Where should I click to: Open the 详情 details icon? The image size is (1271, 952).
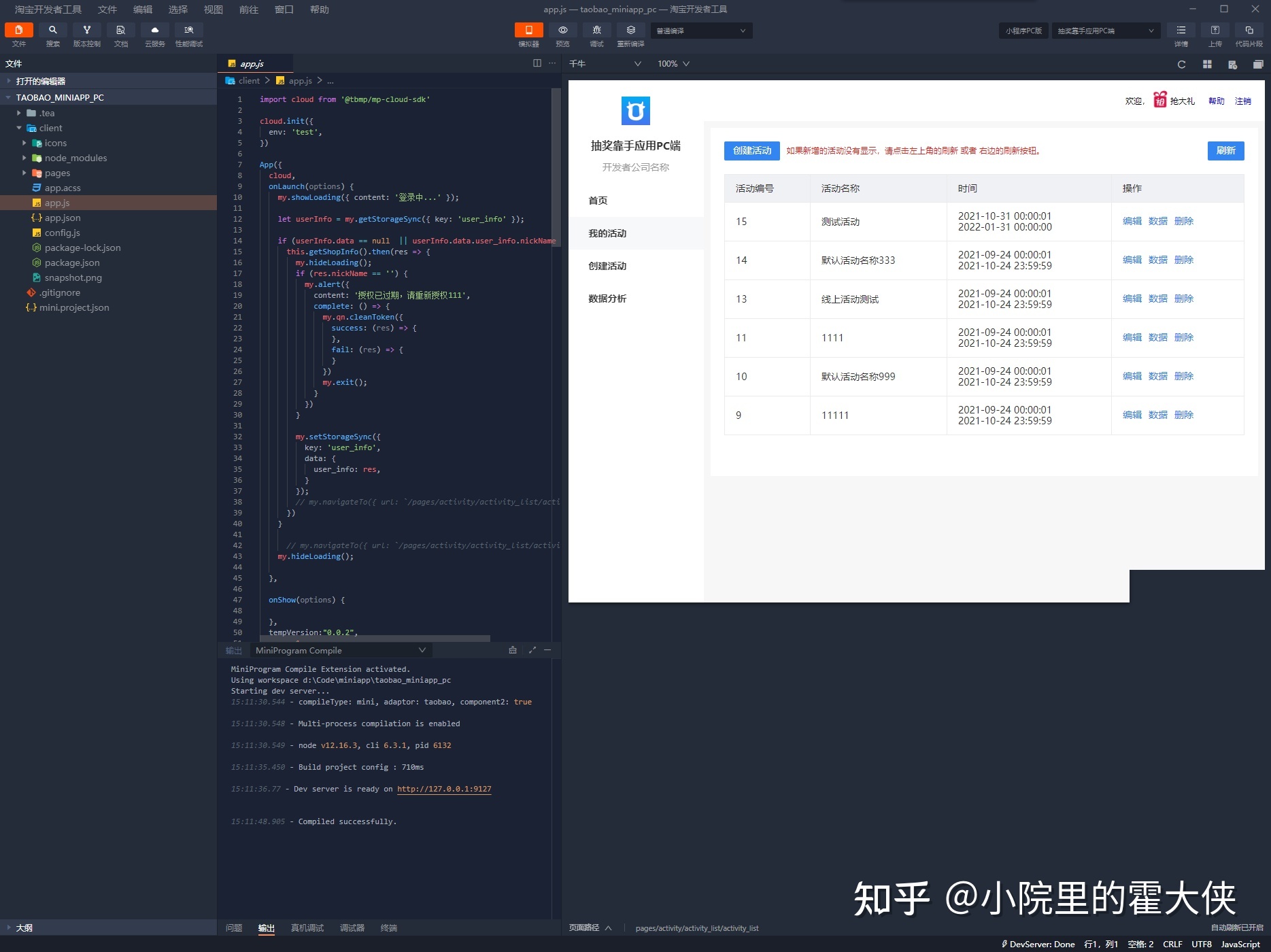1181,30
